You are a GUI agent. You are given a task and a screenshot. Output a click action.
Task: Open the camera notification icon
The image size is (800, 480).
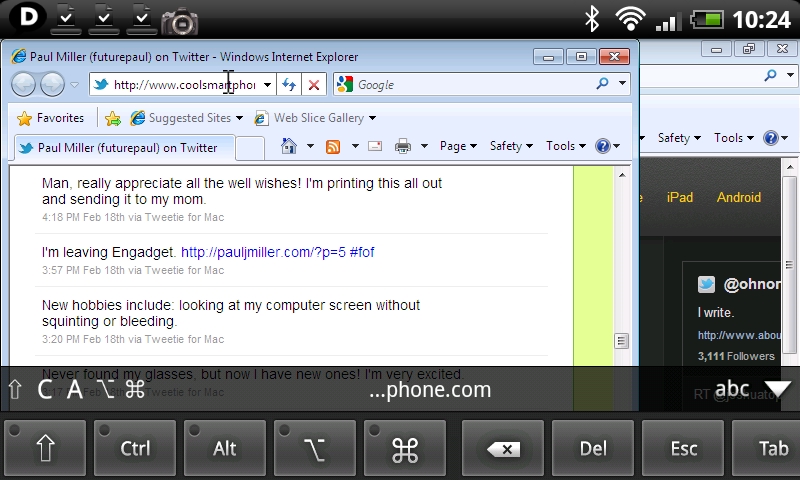(x=180, y=21)
